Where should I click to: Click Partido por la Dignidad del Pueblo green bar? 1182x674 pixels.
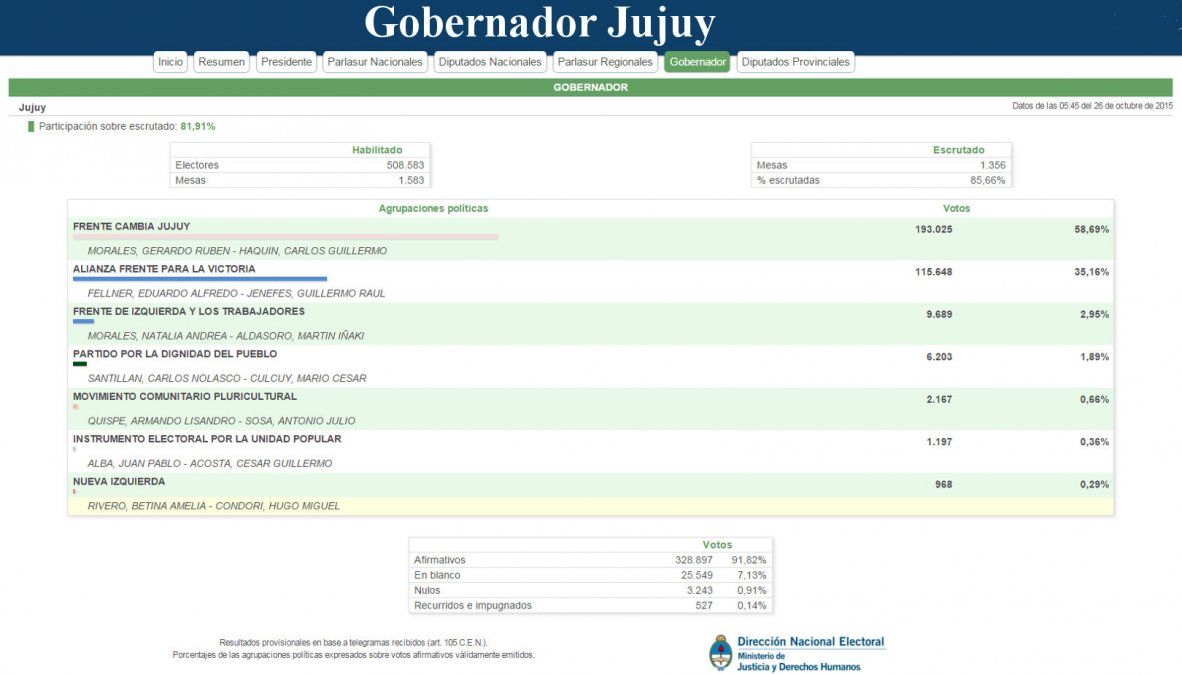click(x=80, y=364)
